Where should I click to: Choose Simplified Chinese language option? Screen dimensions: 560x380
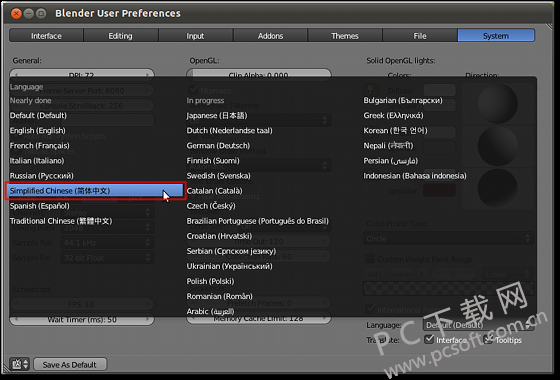(96, 191)
